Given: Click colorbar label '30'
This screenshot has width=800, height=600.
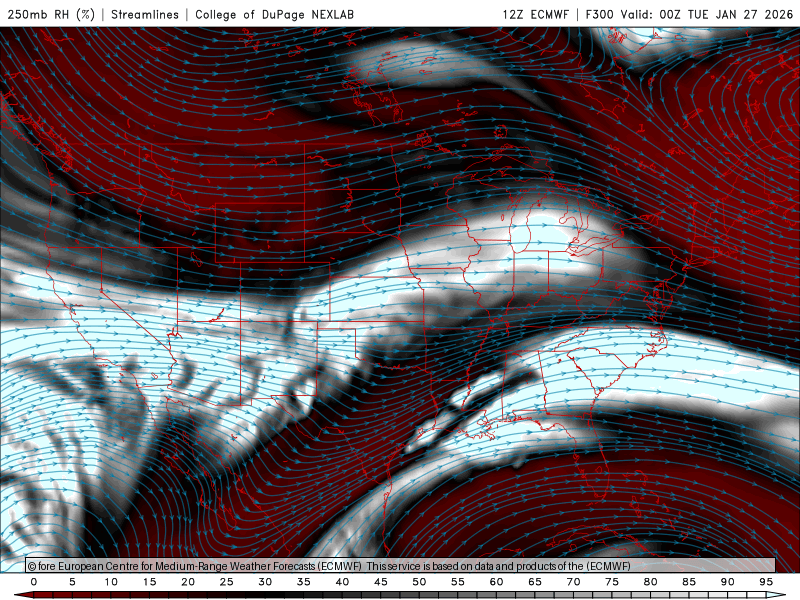Looking at the screenshot, I should pos(265,582).
